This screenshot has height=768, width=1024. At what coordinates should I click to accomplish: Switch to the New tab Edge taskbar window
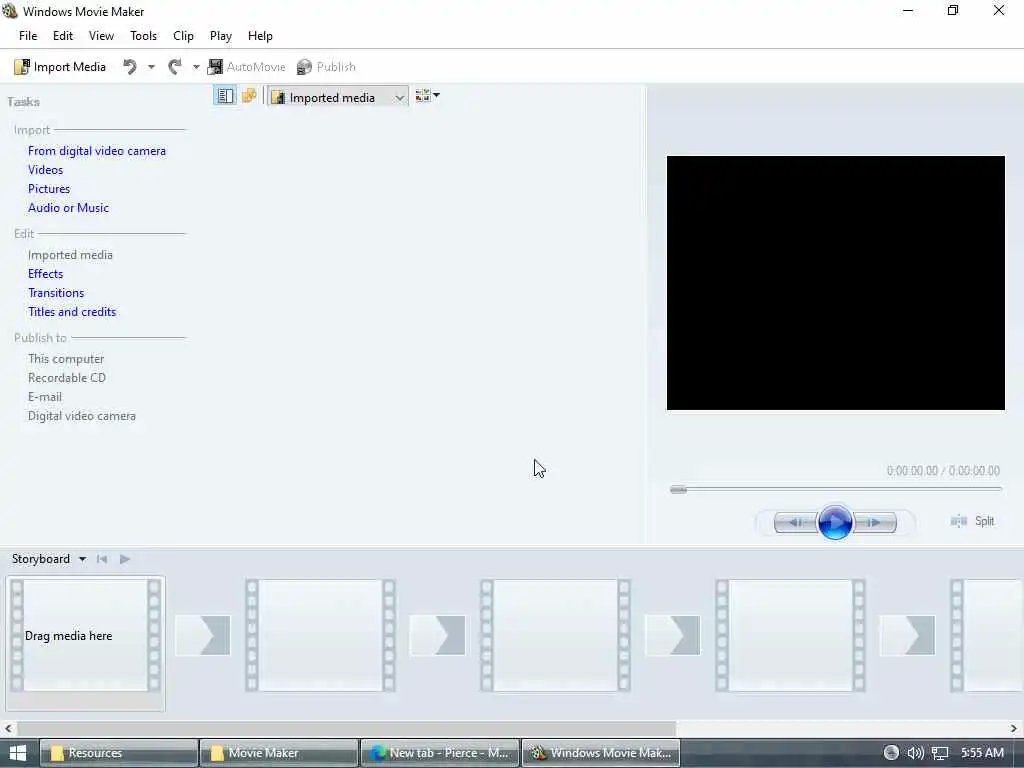point(440,752)
